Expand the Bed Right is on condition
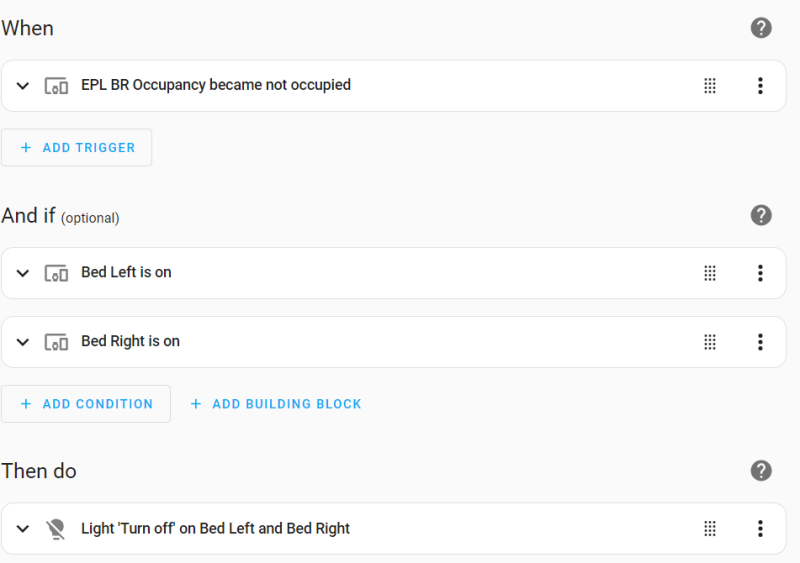 click(x=23, y=342)
